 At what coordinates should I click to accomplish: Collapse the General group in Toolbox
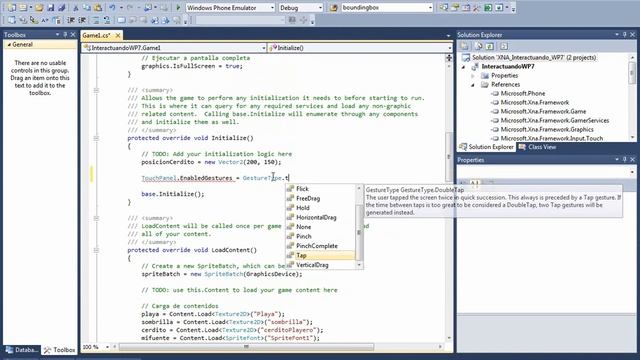coord(9,44)
